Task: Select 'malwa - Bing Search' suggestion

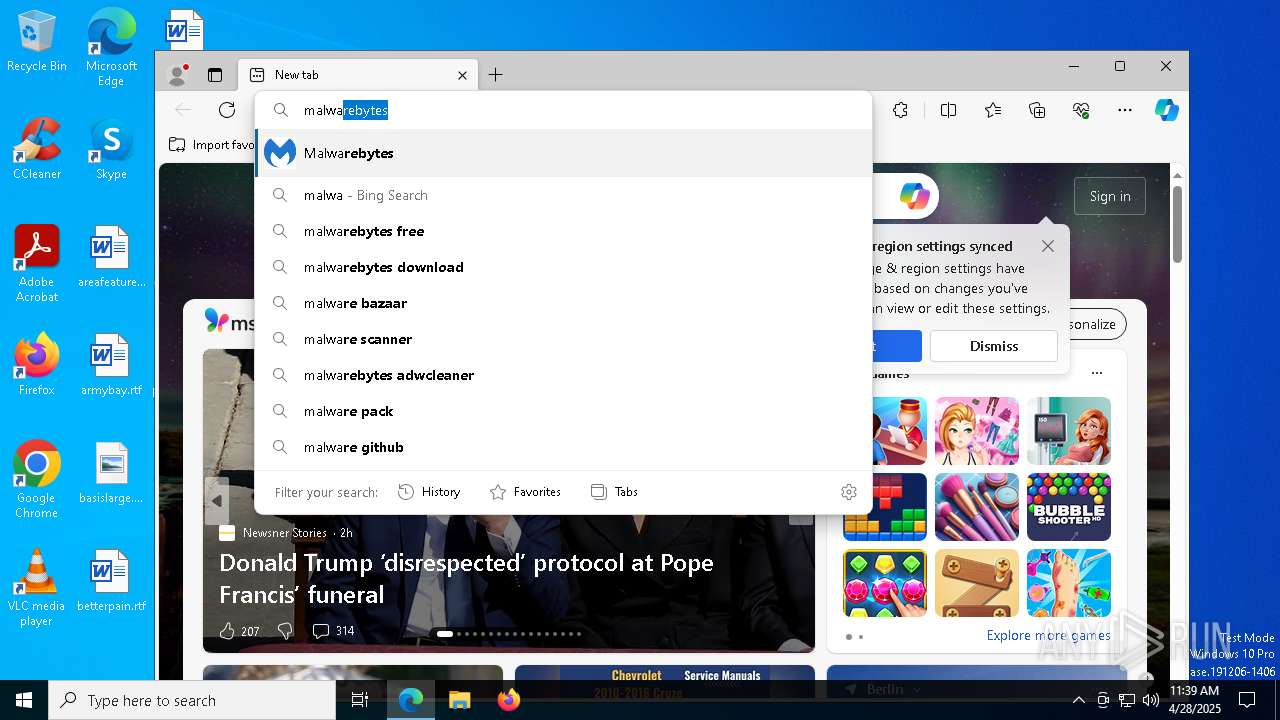Action: [x=564, y=195]
